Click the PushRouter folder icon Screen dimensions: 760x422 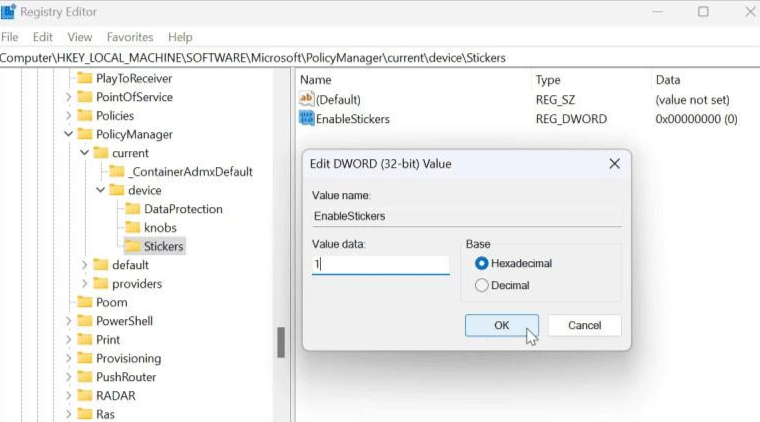[84, 376]
